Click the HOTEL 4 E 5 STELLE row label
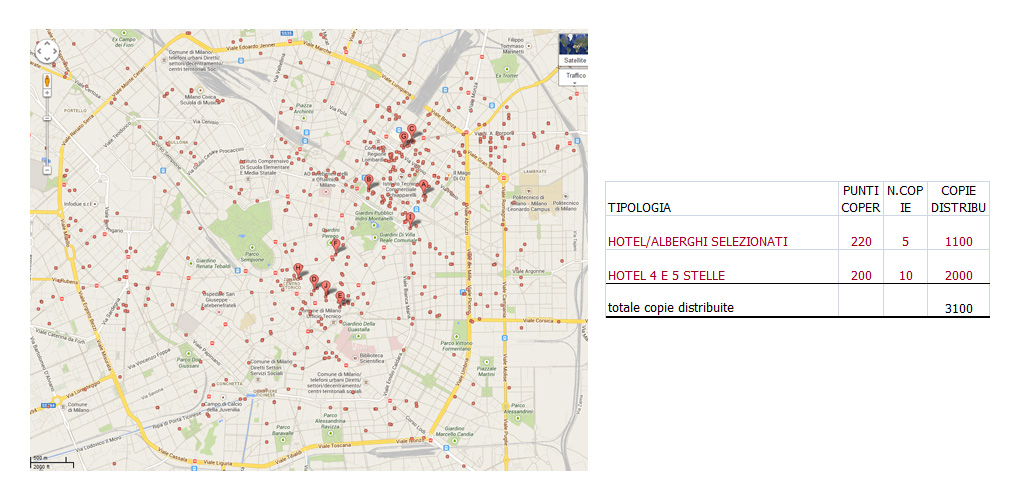This screenshot has height=500, width=1024. 666,275
